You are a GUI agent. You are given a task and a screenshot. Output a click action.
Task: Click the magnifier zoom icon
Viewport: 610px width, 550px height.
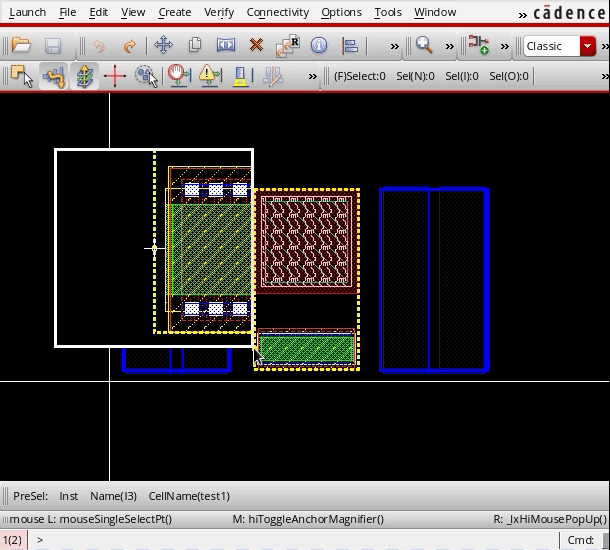pos(424,46)
